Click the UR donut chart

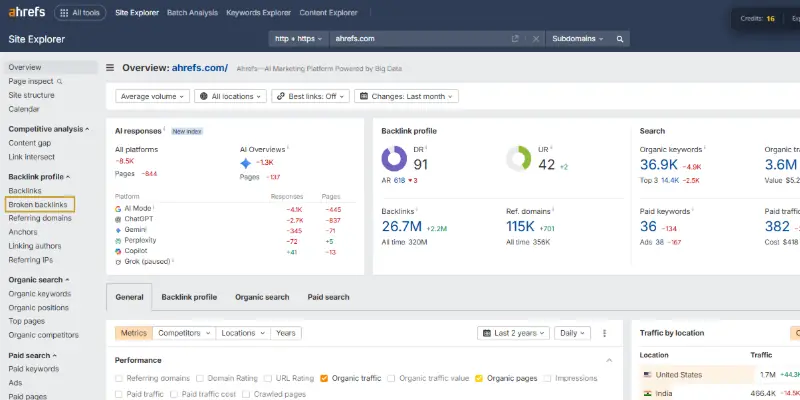pyautogui.click(x=519, y=159)
